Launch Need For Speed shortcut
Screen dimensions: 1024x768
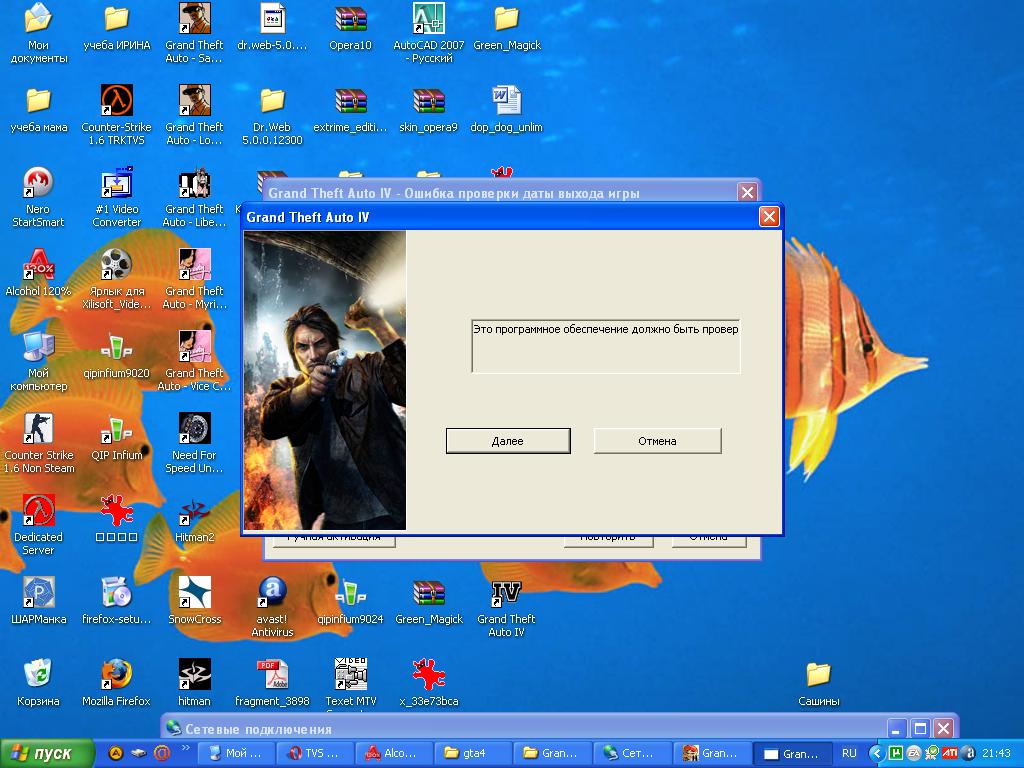pos(194,430)
